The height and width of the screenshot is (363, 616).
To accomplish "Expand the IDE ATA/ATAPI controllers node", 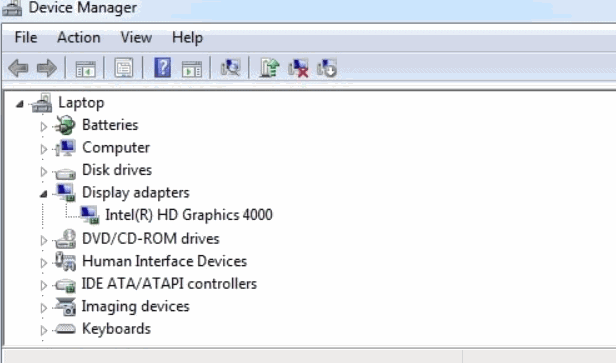I will click(43, 285).
